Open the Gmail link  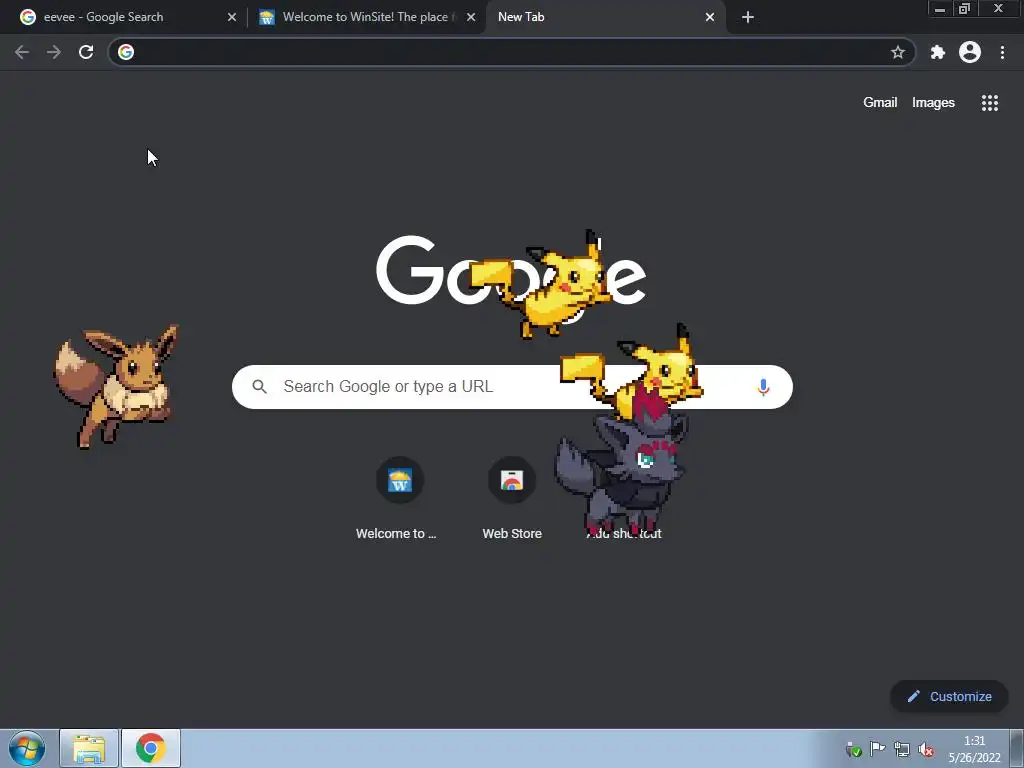point(880,103)
